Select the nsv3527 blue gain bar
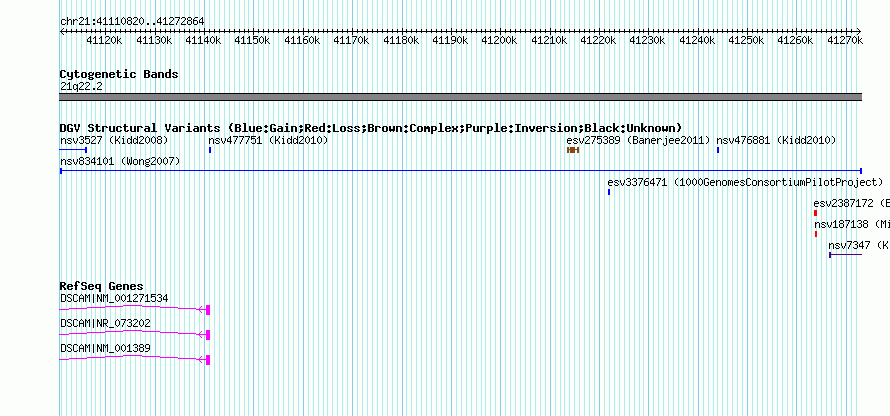Viewport: 890px width, 416px height. [73, 150]
